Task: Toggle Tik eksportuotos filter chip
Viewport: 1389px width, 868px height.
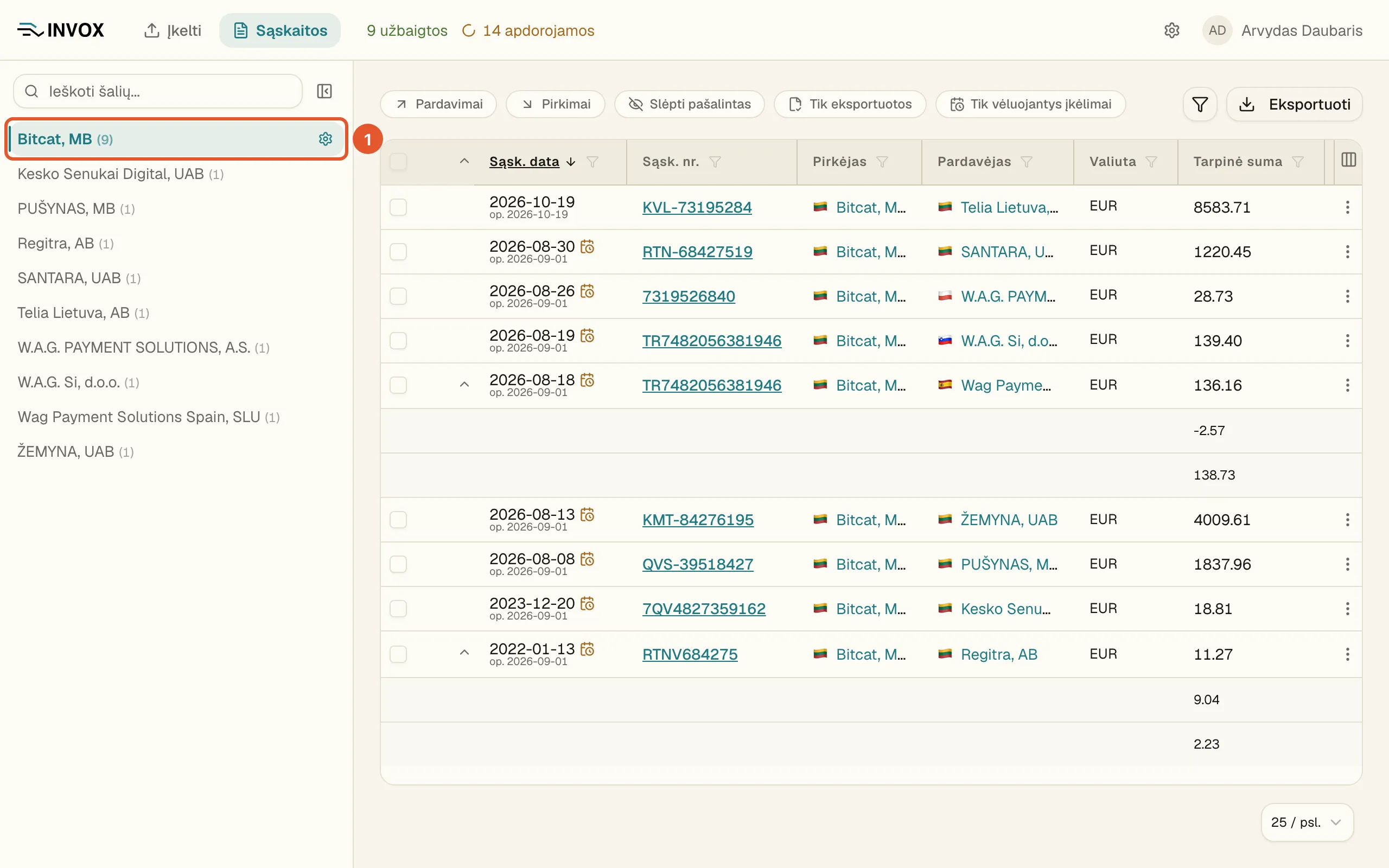Action: coord(850,105)
